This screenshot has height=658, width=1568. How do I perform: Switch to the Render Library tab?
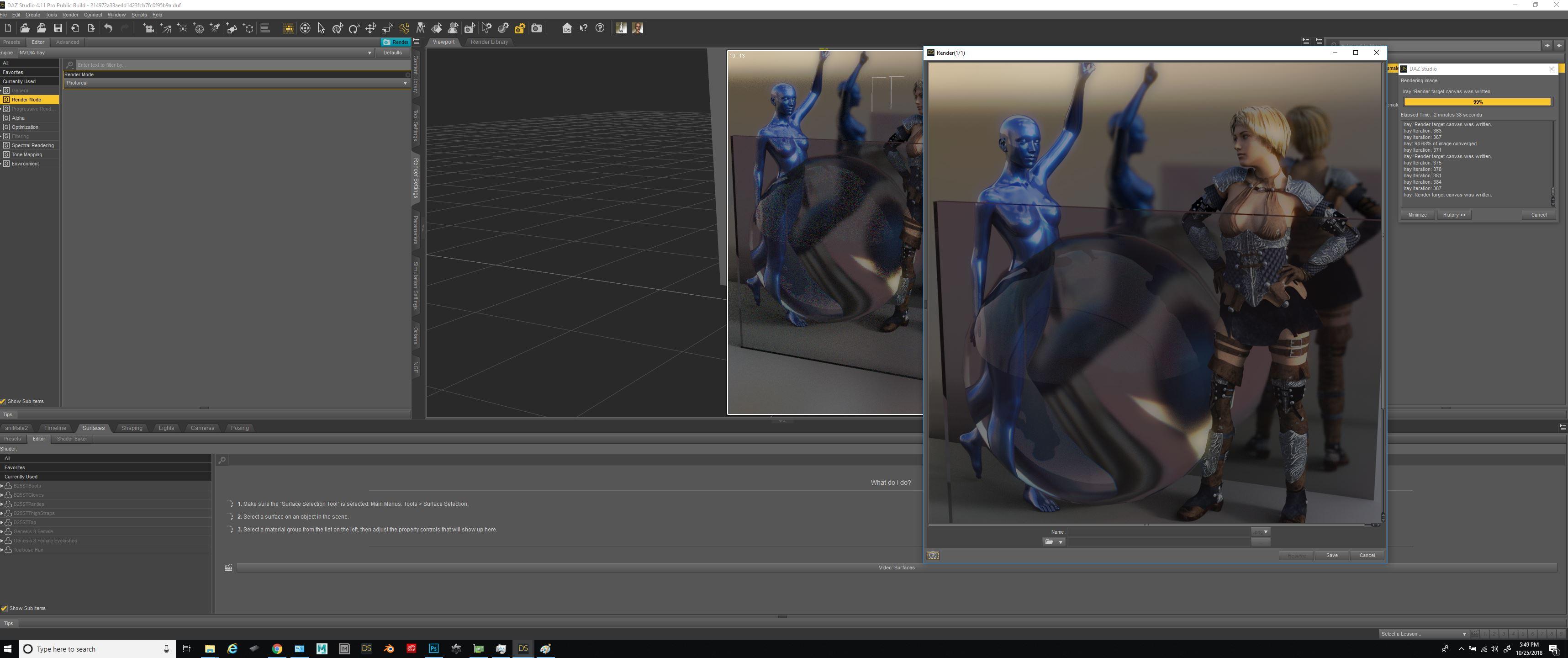489,42
